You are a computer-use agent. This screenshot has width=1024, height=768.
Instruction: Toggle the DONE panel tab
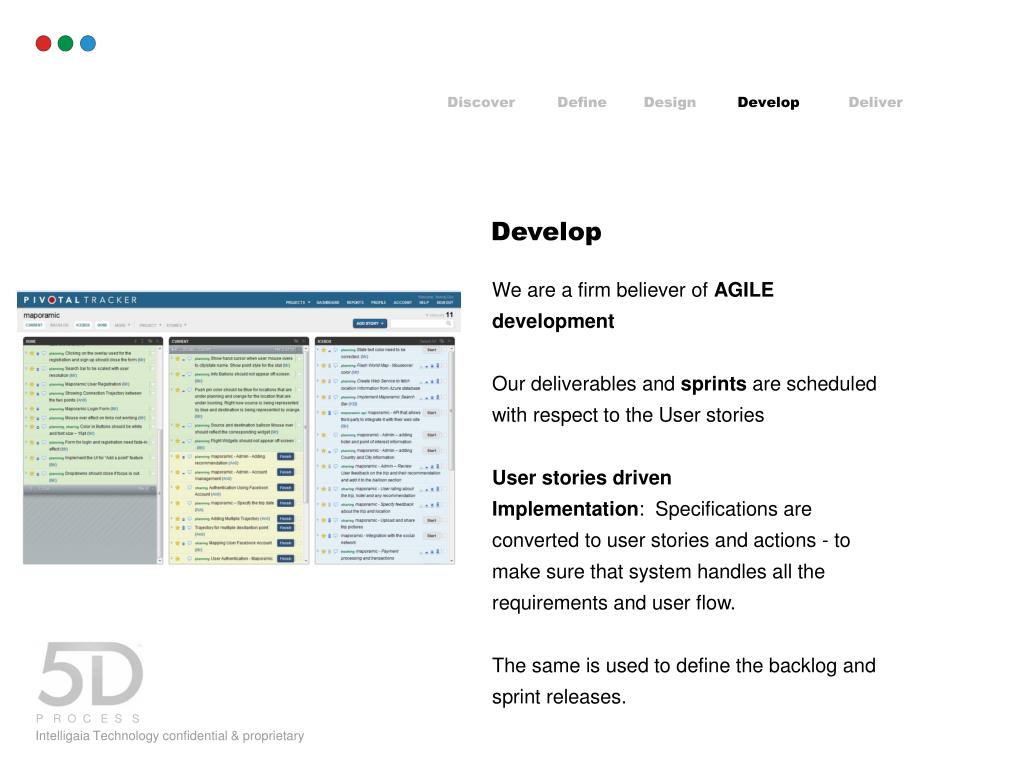point(102,325)
